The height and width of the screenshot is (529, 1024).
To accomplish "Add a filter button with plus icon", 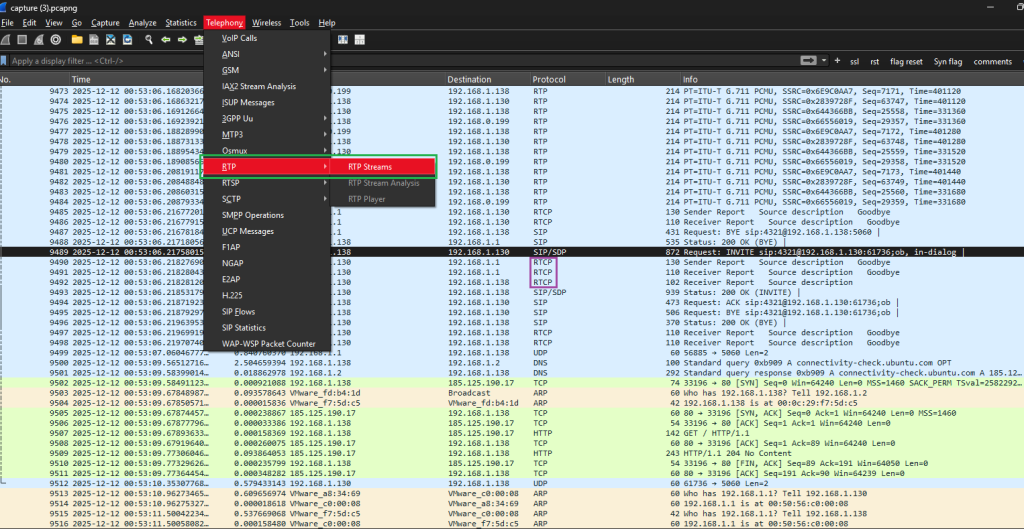I will (837, 61).
